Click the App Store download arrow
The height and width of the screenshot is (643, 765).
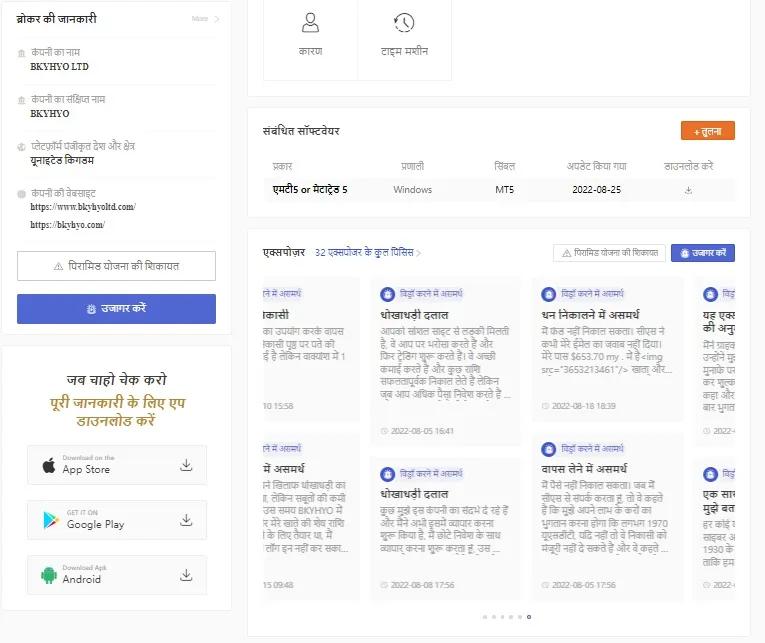[x=186, y=465]
